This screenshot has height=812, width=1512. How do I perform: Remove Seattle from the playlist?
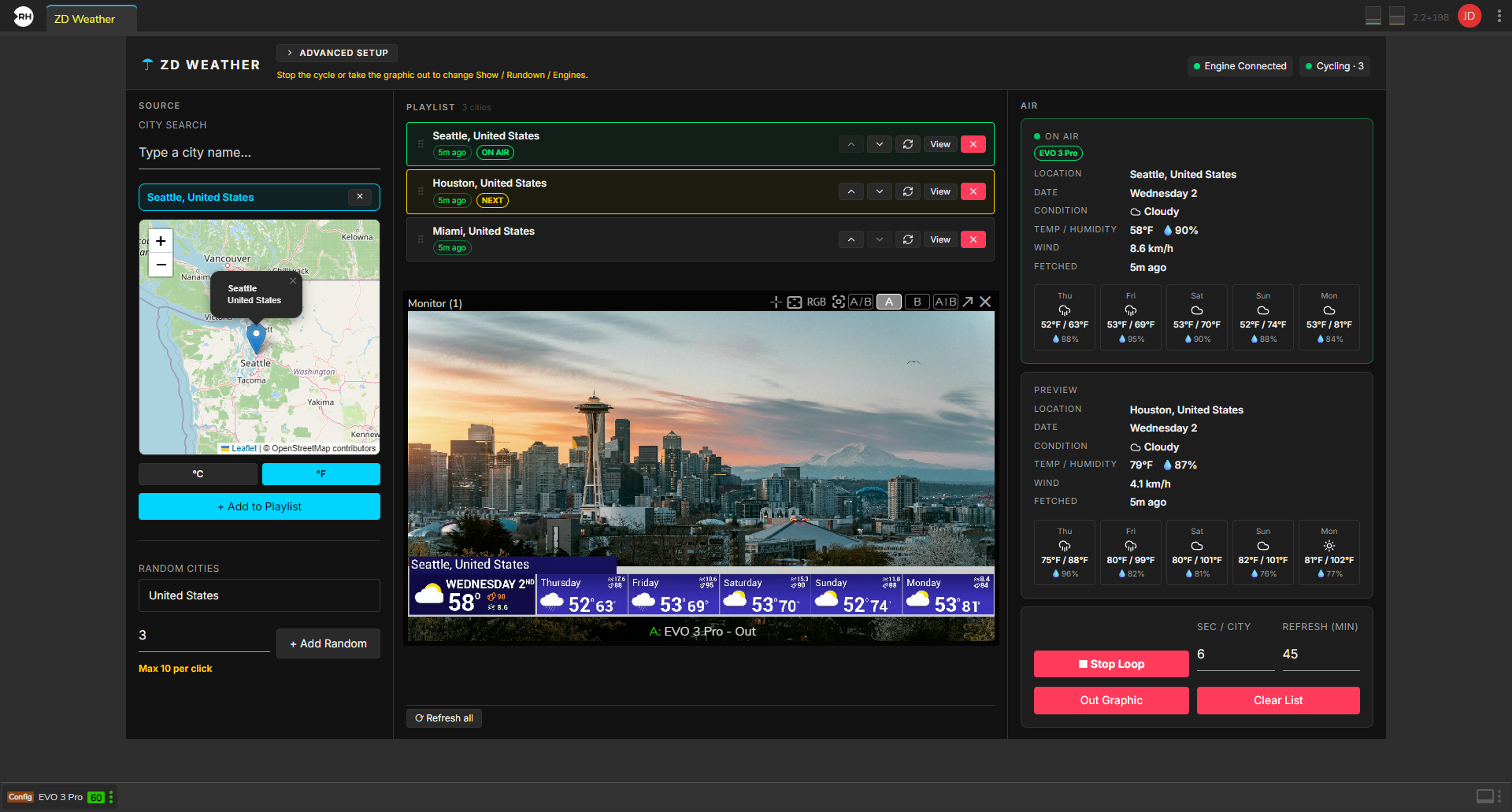pyautogui.click(x=973, y=144)
